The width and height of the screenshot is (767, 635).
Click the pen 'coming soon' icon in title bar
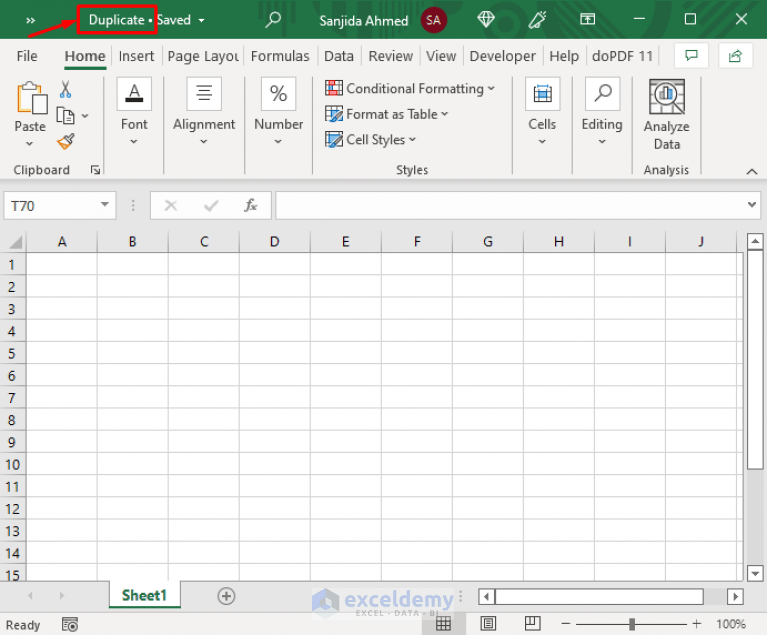(x=537, y=20)
